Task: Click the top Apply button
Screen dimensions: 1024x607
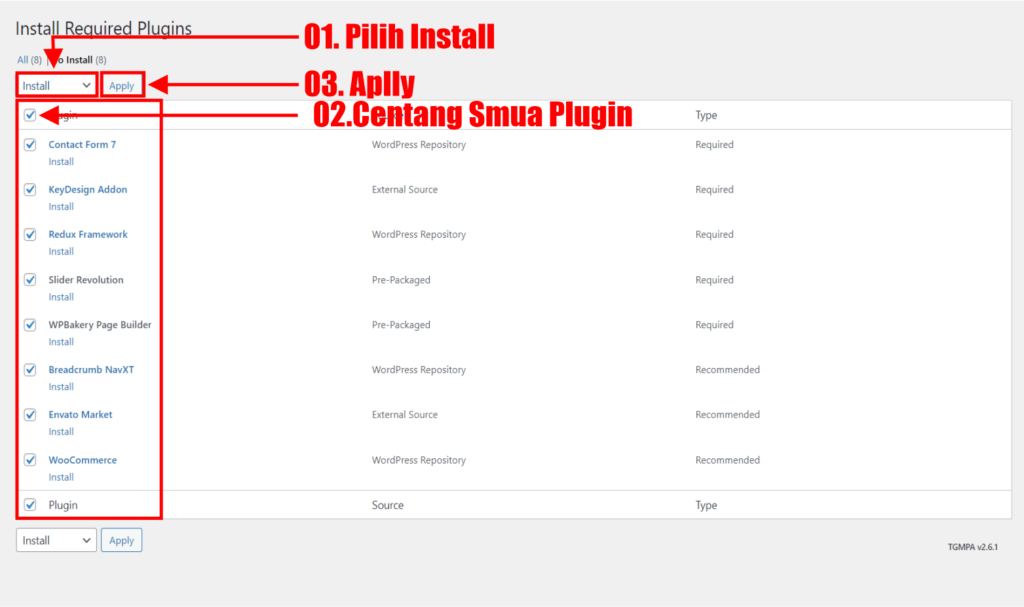Action: click(x=121, y=86)
